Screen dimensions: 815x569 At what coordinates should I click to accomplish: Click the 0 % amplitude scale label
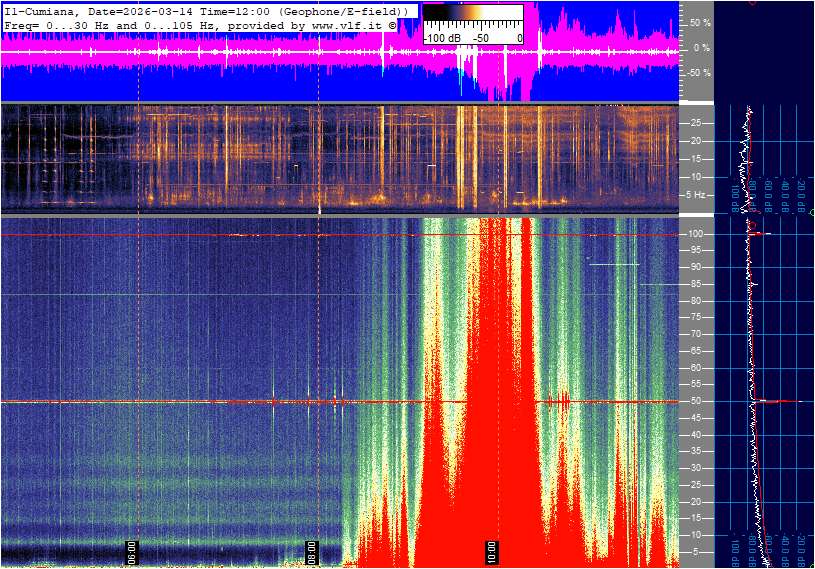(701, 47)
